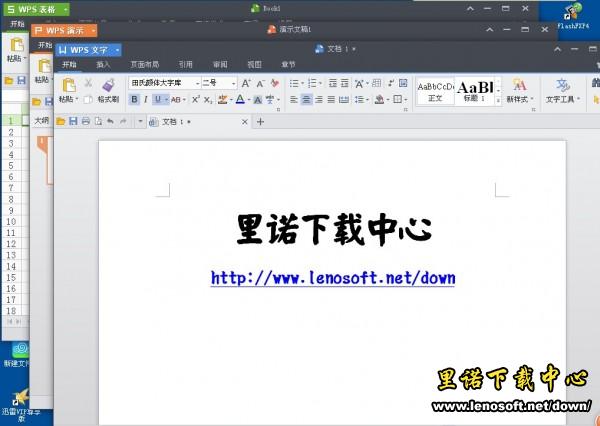This screenshot has width=600, height=426.
Task: Click the Cut scissors icon
Action: click(88, 83)
